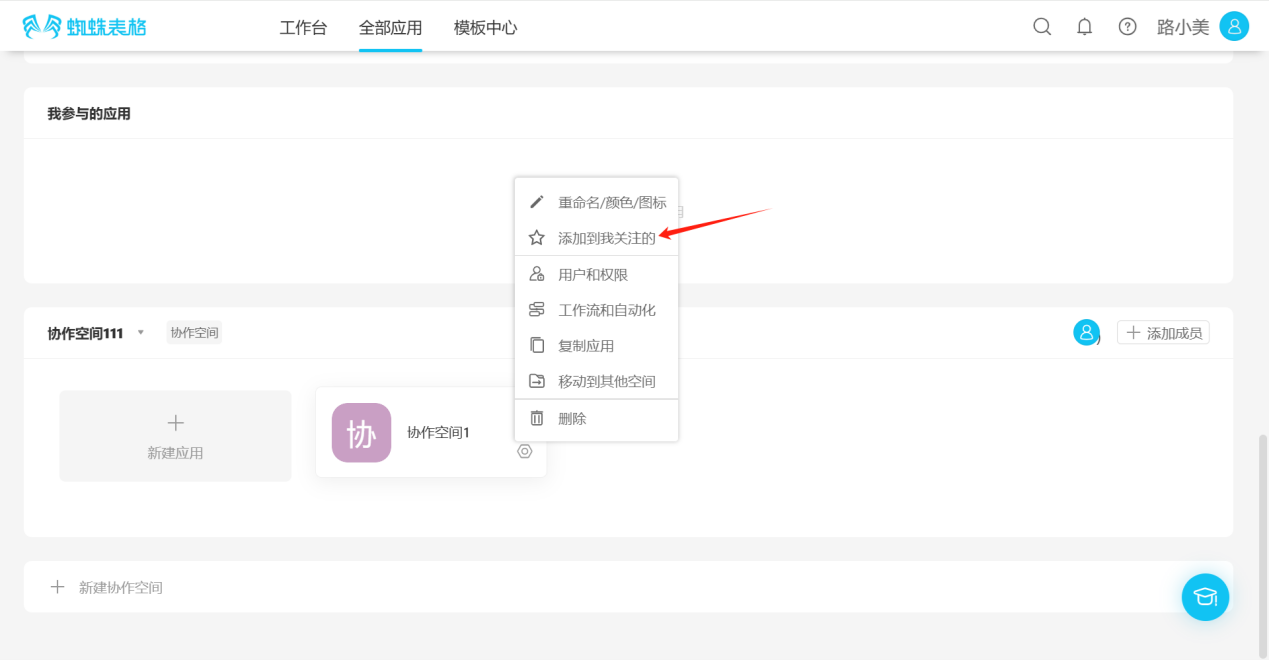Open the notification bell
The height and width of the screenshot is (660, 1269).
point(1084,27)
